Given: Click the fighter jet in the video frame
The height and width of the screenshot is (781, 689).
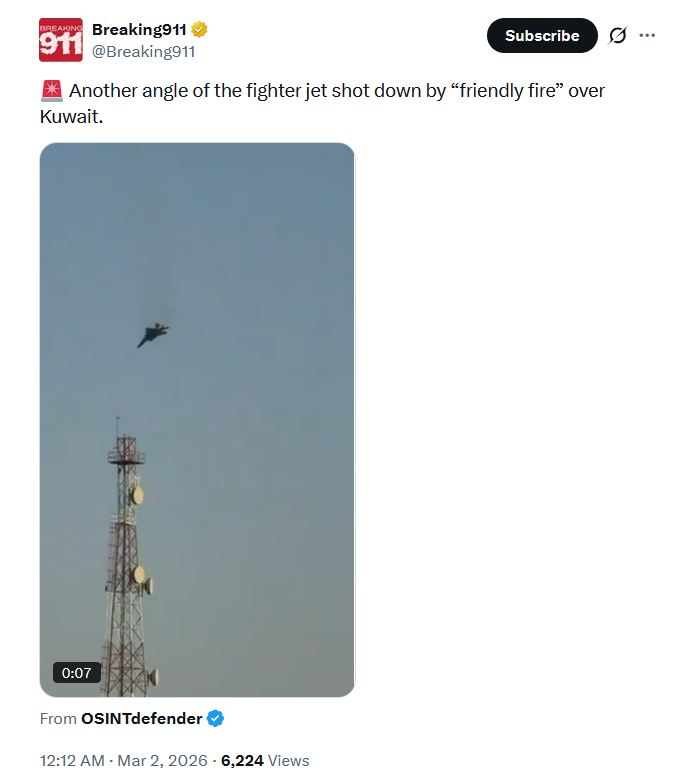Looking at the screenshot, I should (x=153, y=334).
